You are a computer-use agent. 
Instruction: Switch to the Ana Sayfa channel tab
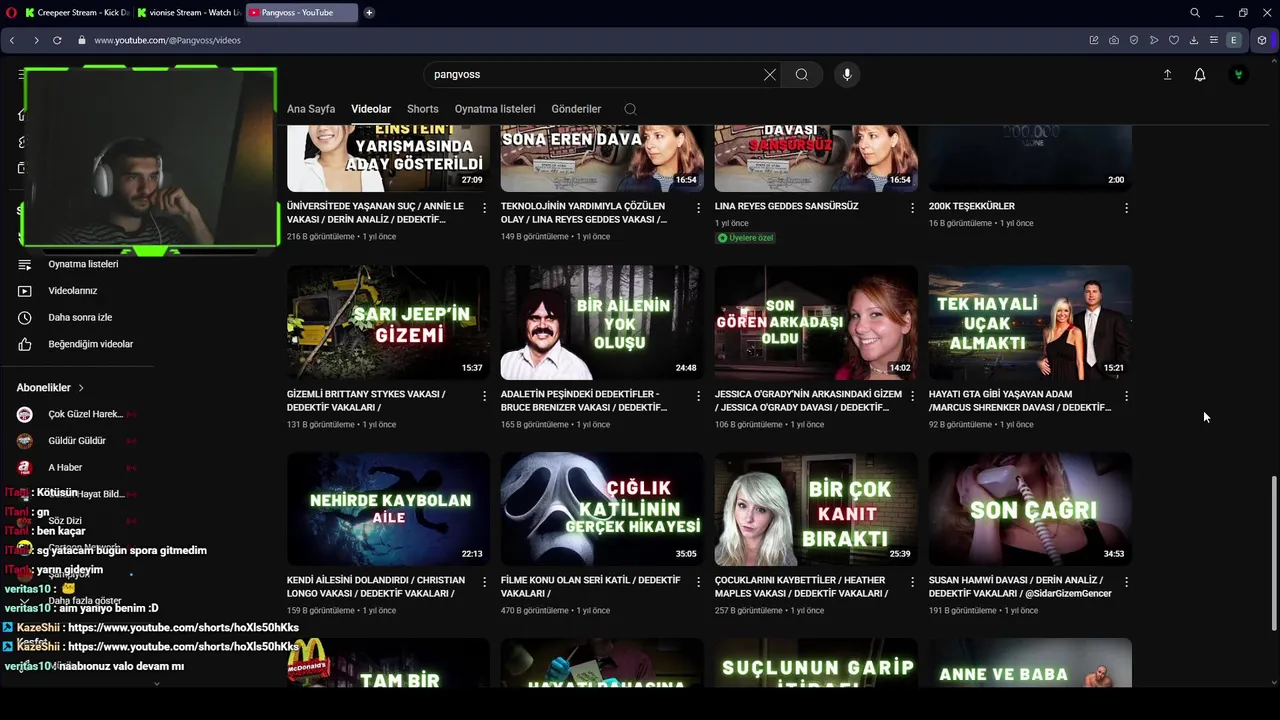click(x=311, y=109)
